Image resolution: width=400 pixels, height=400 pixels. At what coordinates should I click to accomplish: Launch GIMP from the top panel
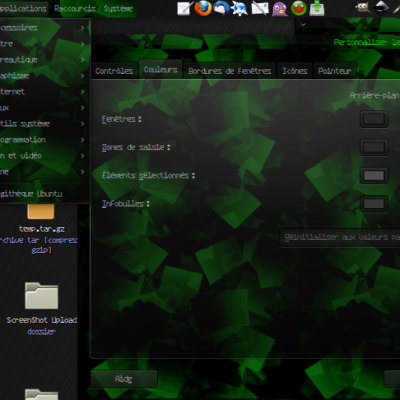pos(362,7)
